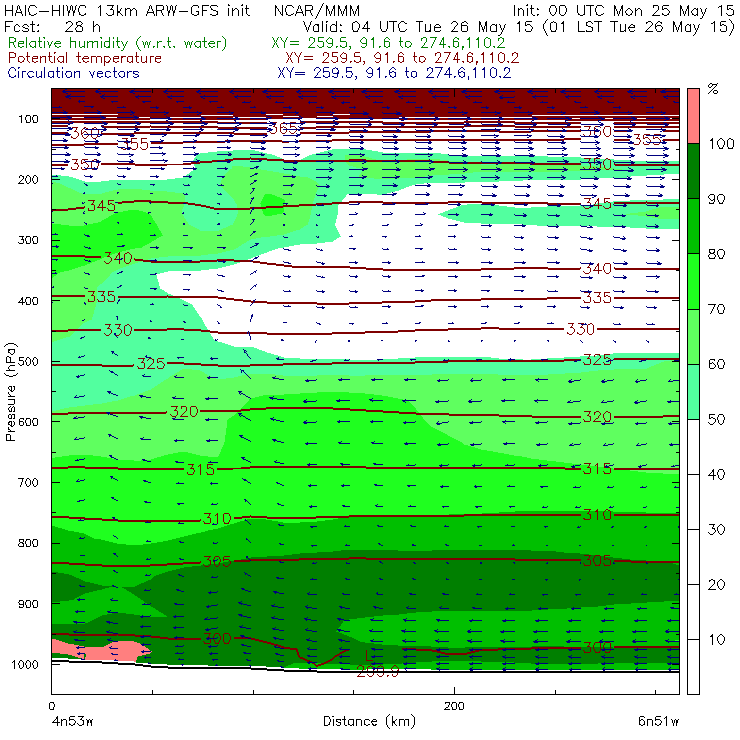The height and width of the screenshot is (740, 740).
Task: Click the 'Distance (km)' axis label
Action: point(370,722)
